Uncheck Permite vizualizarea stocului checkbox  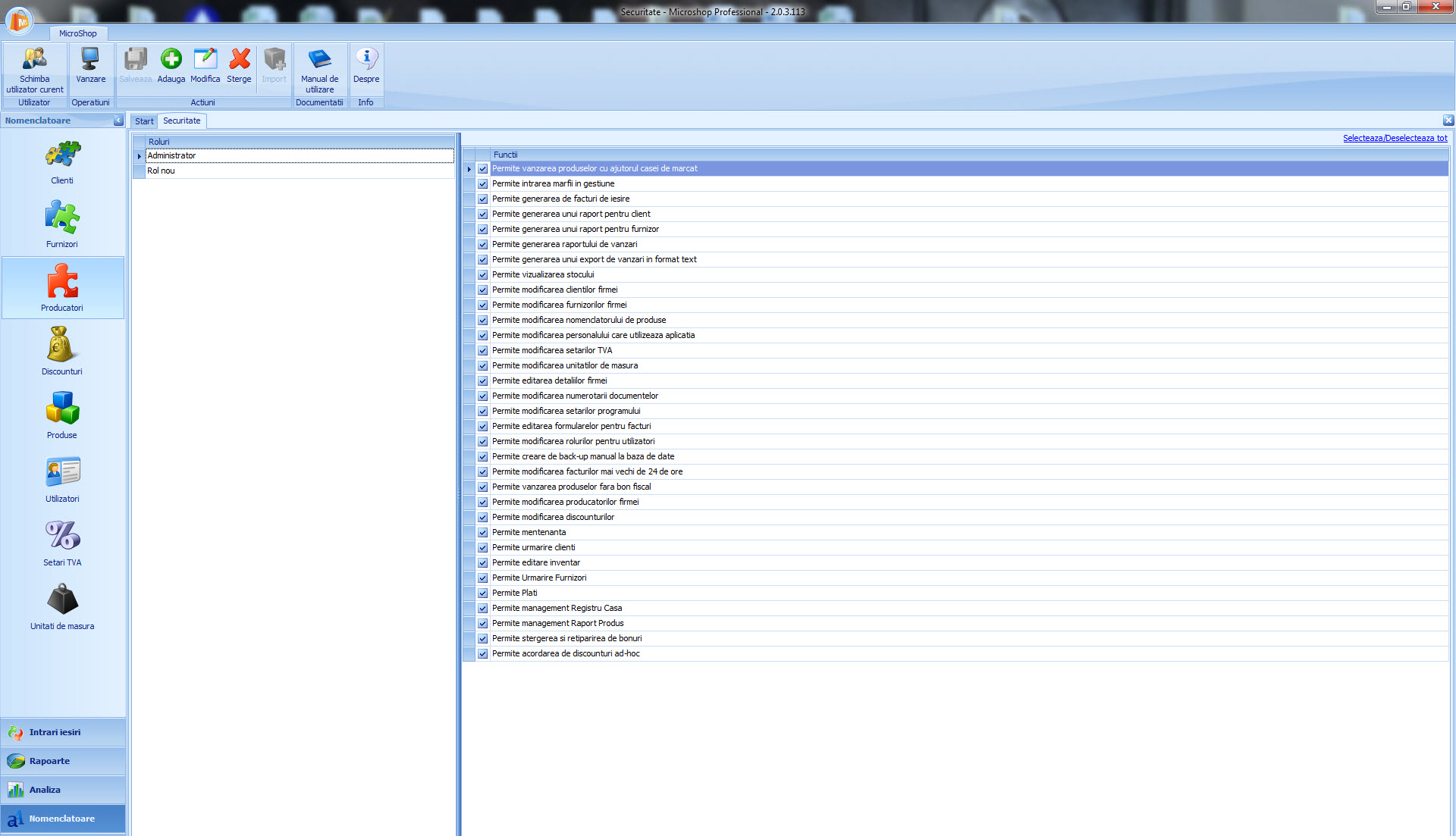click(482, 275)
